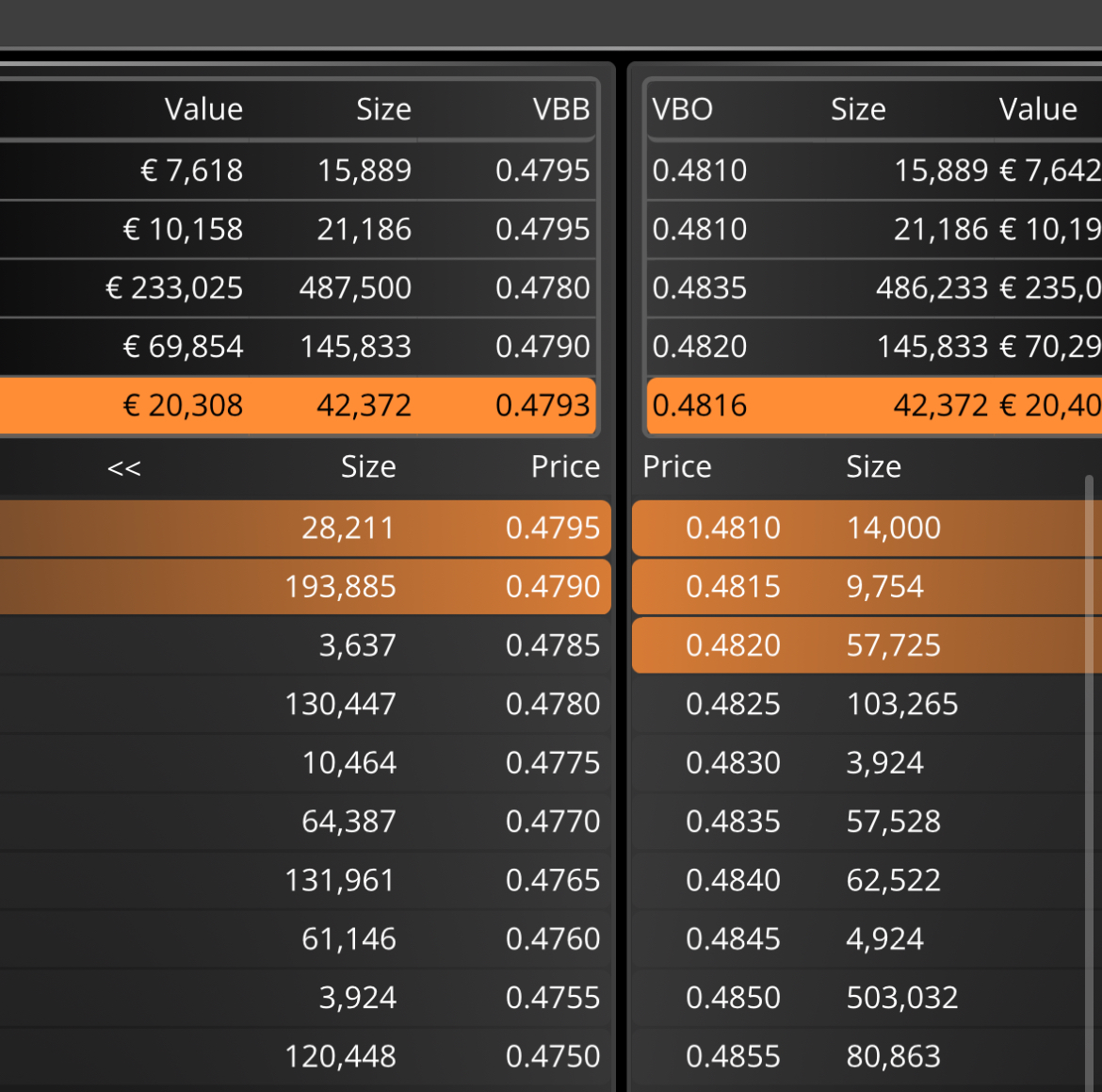Select ask level 0.4810 with size 14,000
The image size is (1102, 1092).
[867, 528]
